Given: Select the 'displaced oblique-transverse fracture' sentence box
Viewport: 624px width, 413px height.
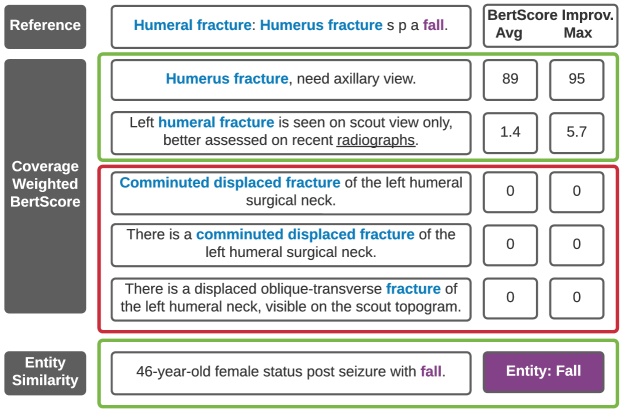Looking at the screenshot, I should tap(291, 299).
